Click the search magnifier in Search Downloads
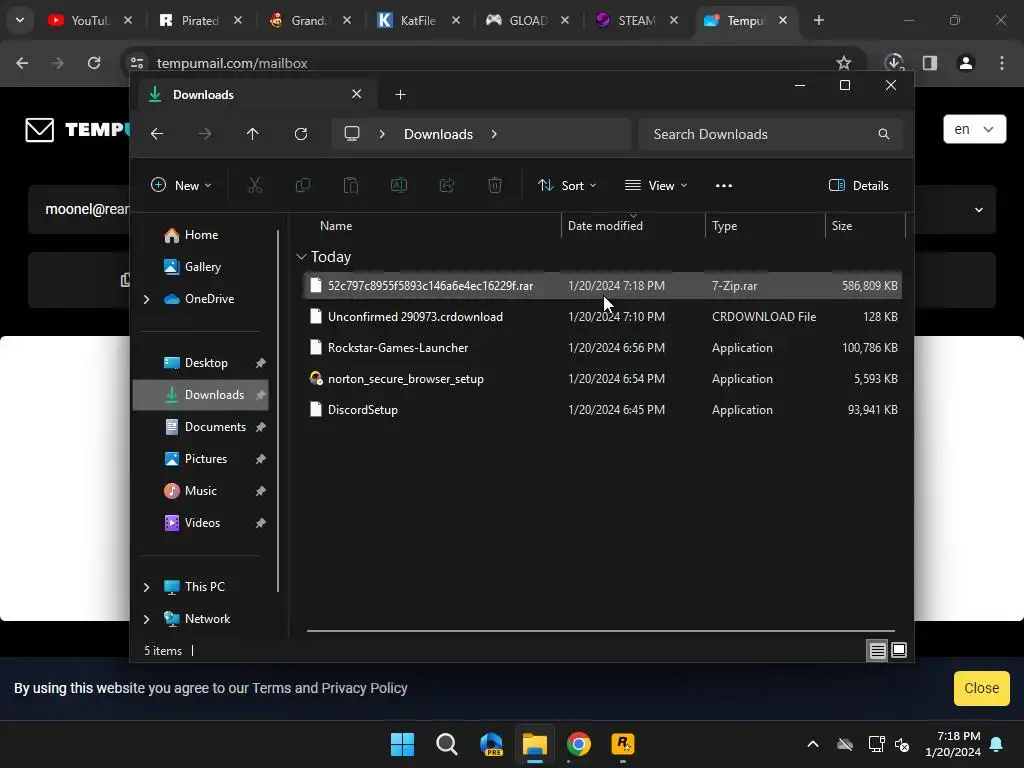Screen dimensions: 1024x768 pyautogui.click(x=884, y=134)
